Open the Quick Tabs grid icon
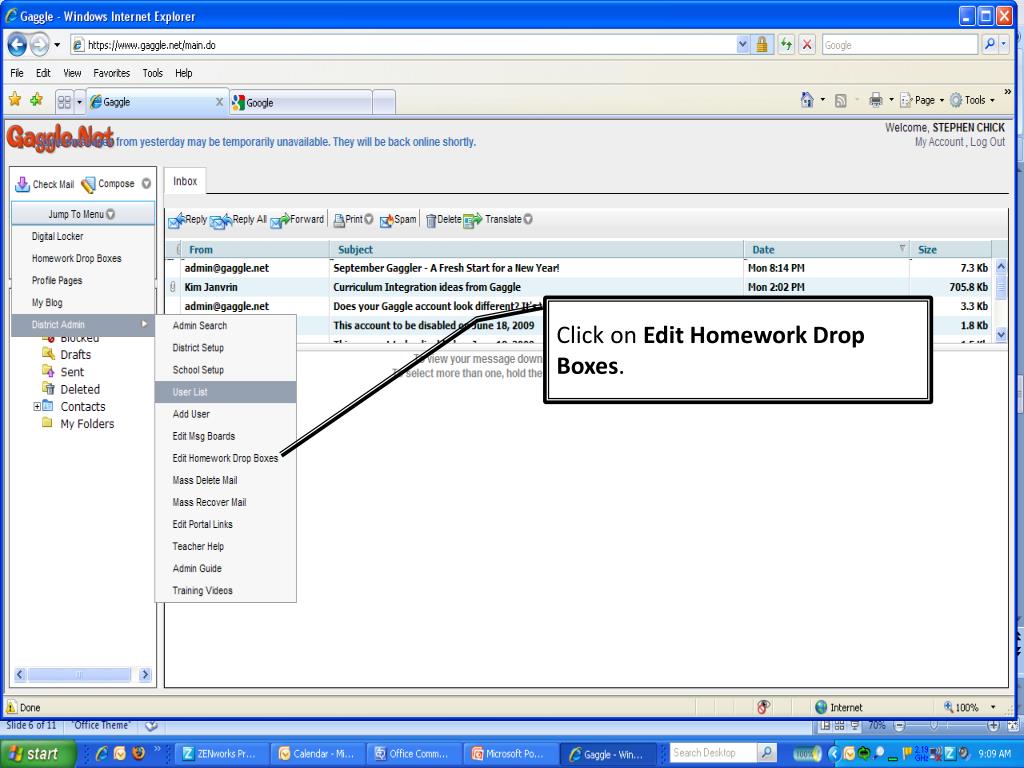Image resolution: width=1024 pixels, height=768 pixels. (64, 102)
